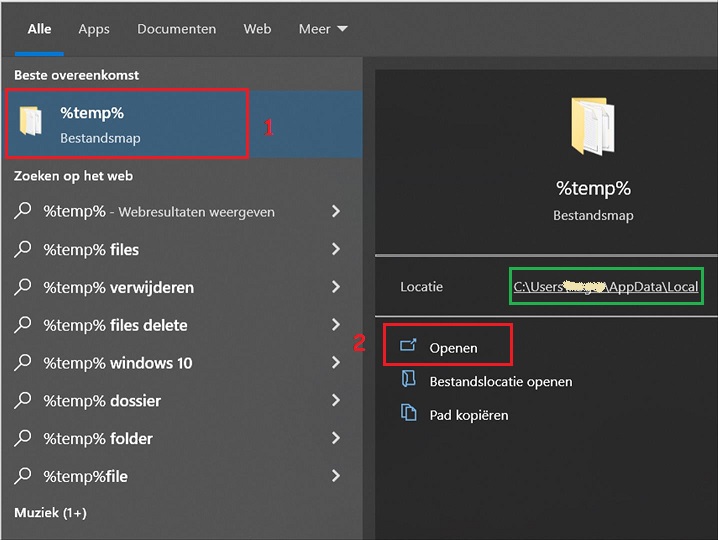Open the %temp% best match folder icon
718x540 pixels.
32,122
